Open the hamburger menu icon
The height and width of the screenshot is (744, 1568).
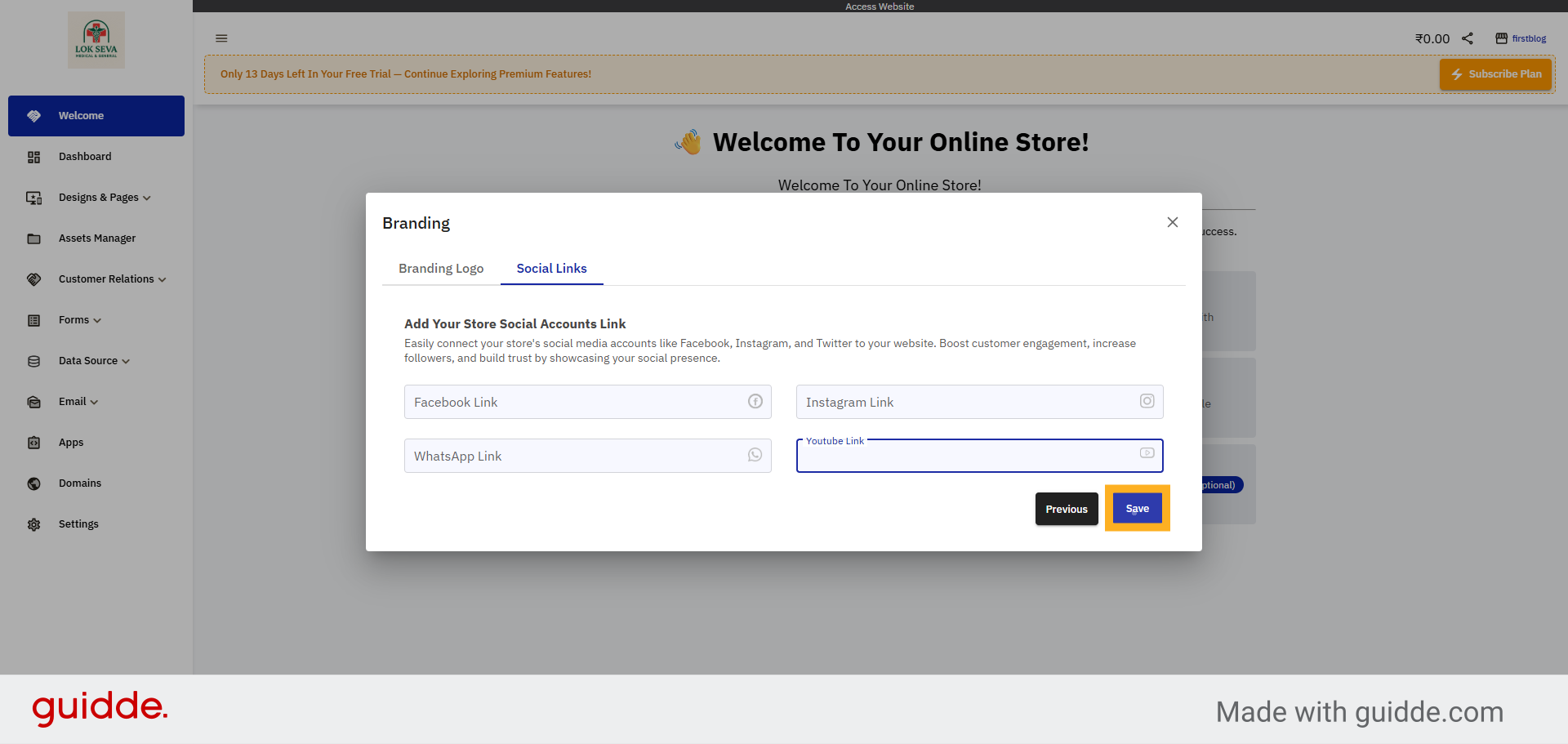[221, 38]
